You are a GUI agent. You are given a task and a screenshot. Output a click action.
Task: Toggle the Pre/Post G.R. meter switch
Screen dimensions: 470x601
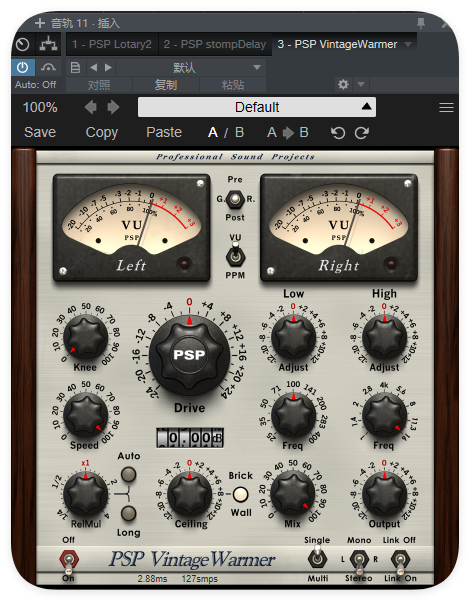pyautogui.click(x=235, y=199)
